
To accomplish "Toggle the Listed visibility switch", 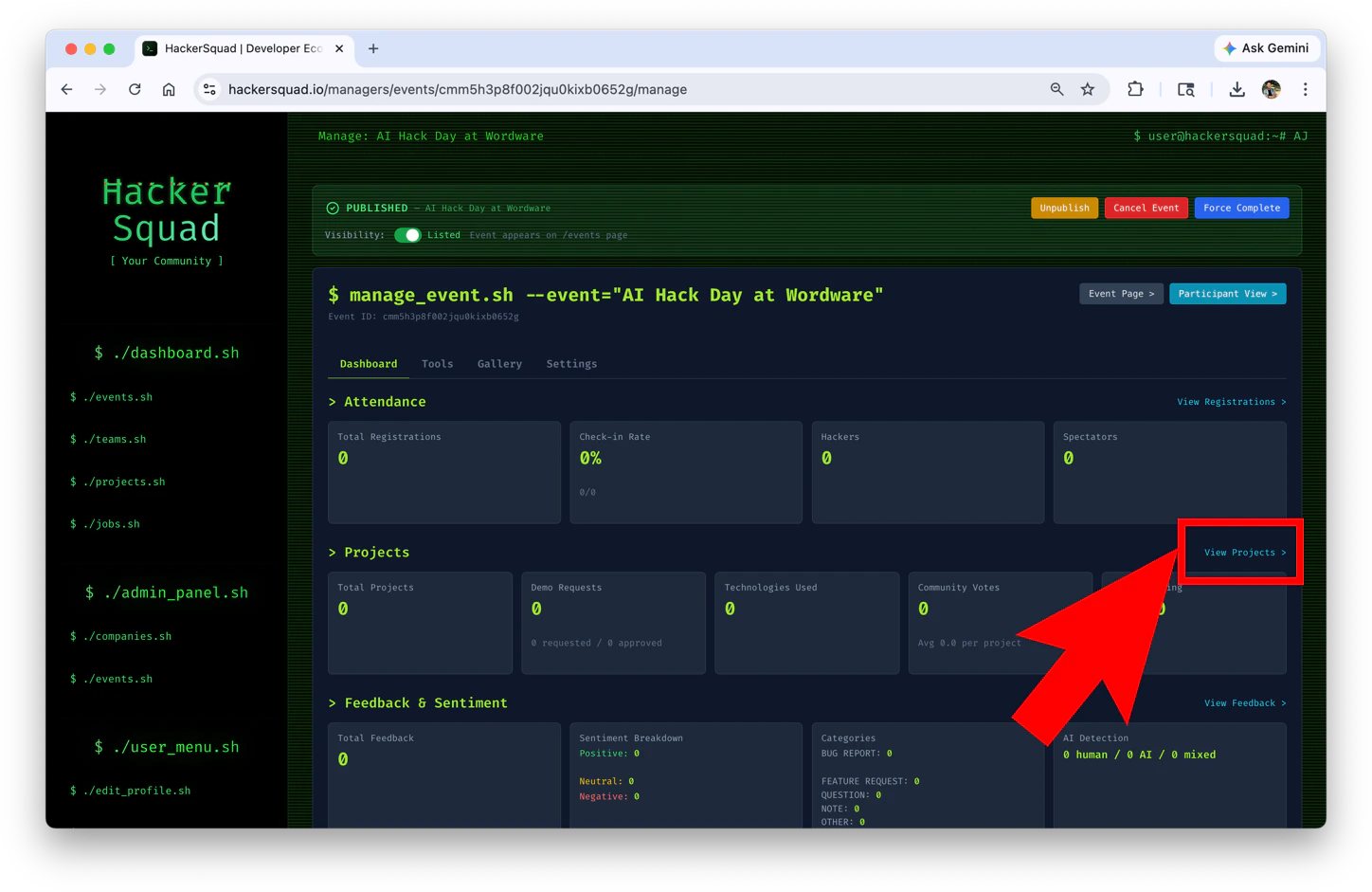I will coord(407,234).
